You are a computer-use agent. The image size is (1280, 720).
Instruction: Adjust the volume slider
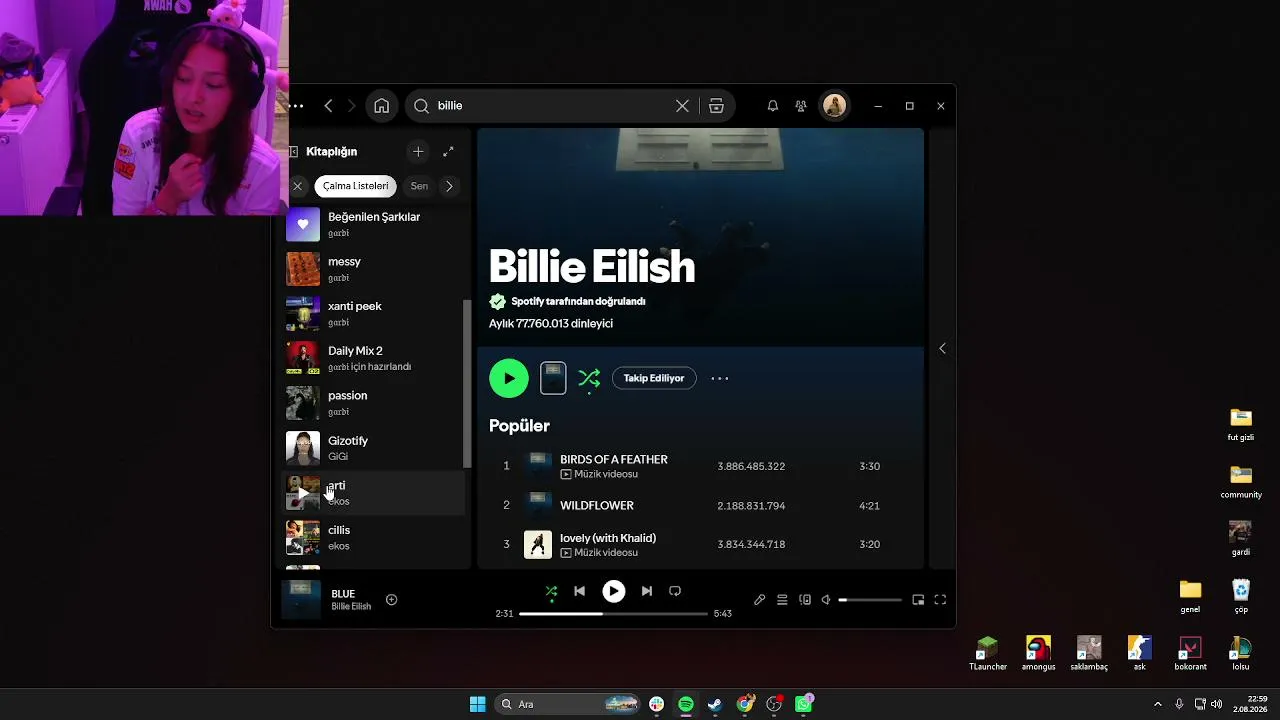coord(870,600)
